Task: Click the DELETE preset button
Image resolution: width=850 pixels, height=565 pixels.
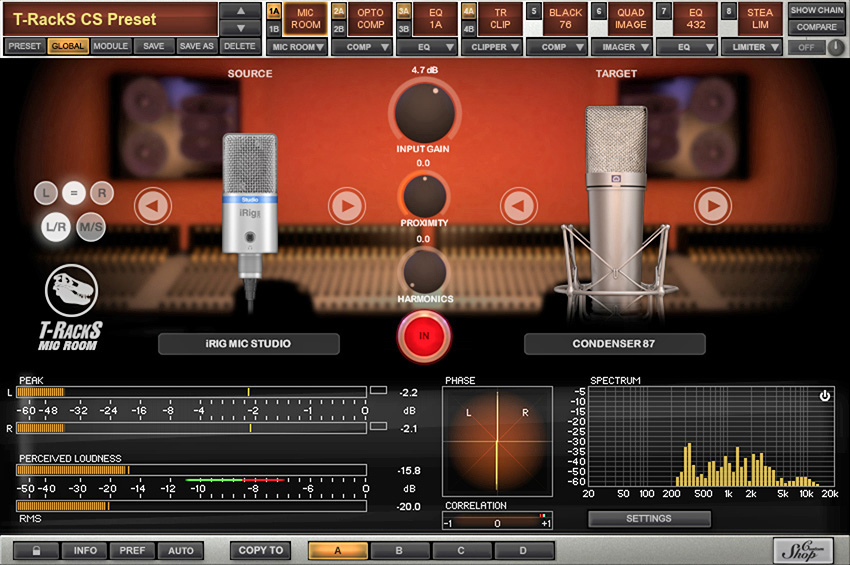Action: pyautogui.click(x=240, y=46)
